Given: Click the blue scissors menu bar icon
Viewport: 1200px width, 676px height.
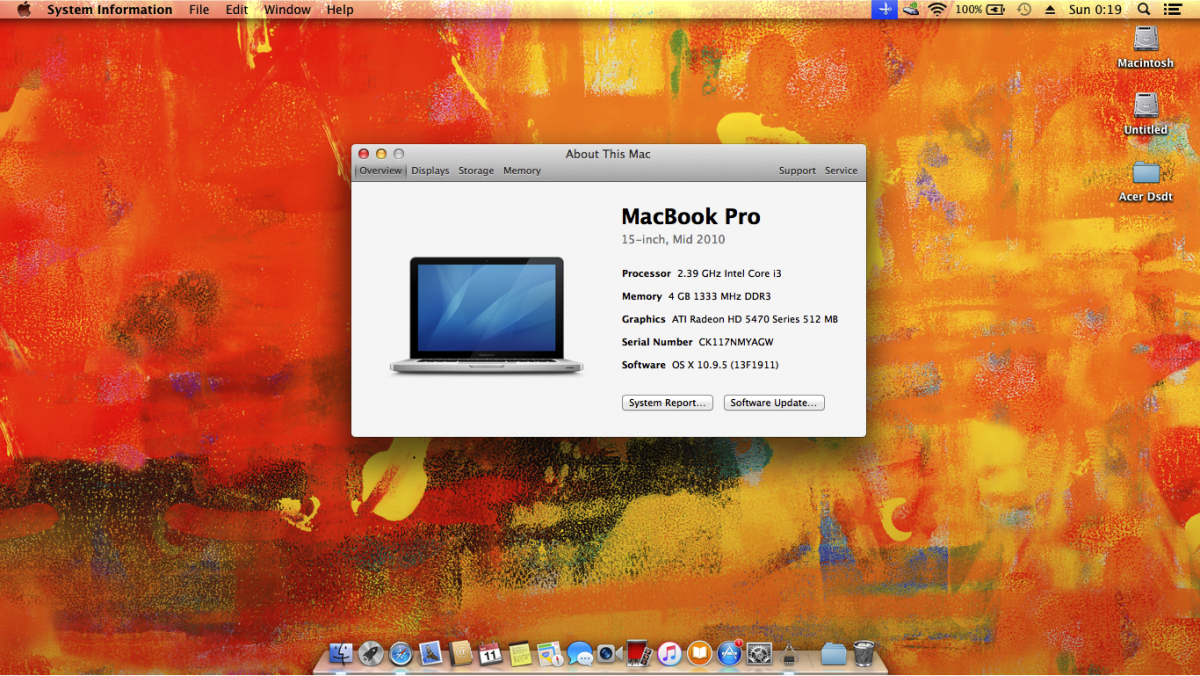Looking at the screenshot, I should click(x=884, y=9).
